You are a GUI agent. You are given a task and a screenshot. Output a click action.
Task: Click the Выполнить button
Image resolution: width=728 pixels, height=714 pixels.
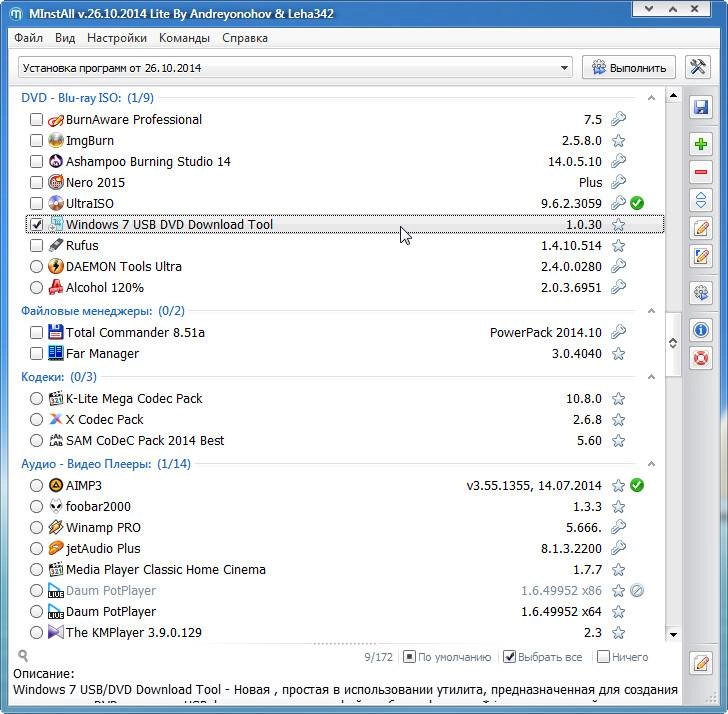pyautogui.click(x=629, y=68)
